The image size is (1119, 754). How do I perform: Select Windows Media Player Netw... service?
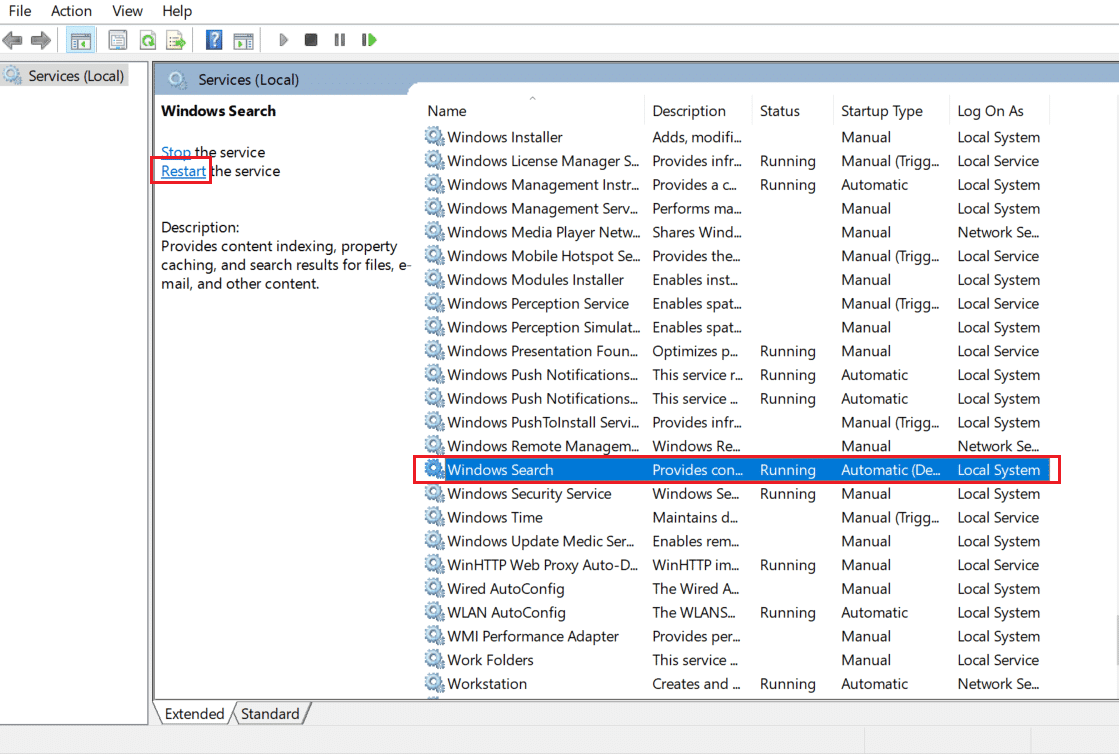(544, 233)
